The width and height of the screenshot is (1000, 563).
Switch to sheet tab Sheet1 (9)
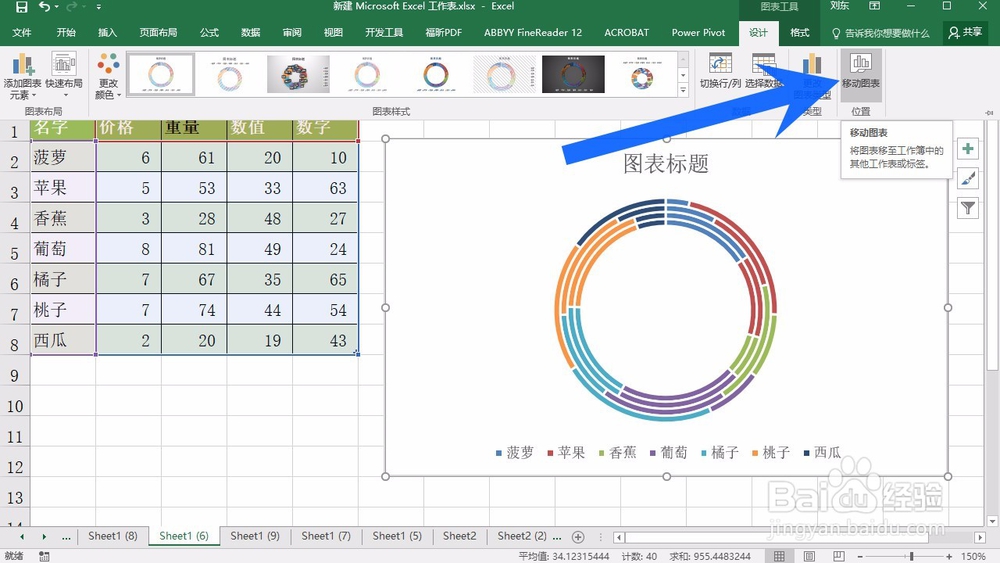(255, 536)
